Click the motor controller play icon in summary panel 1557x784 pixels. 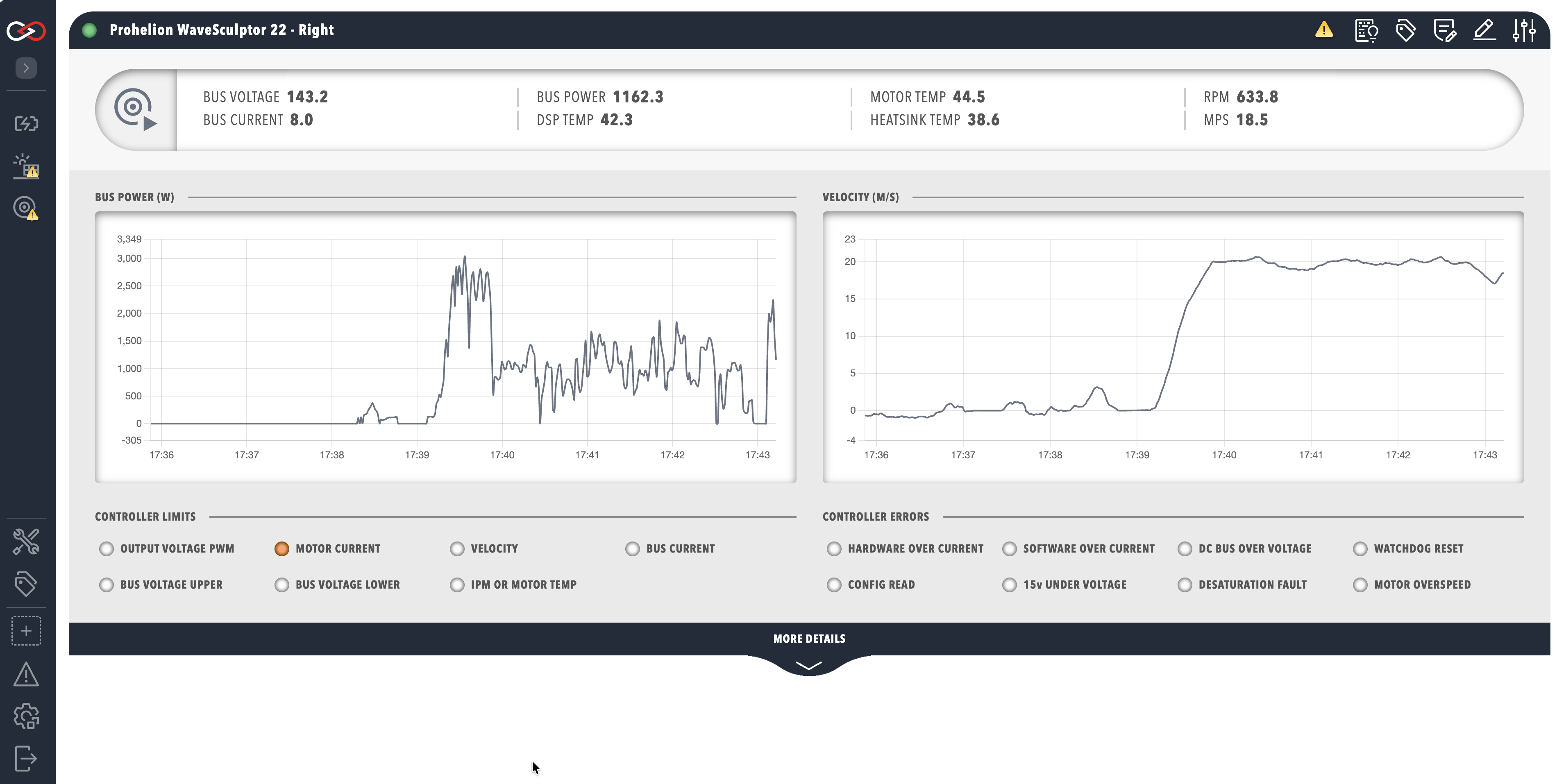[136, 110]
